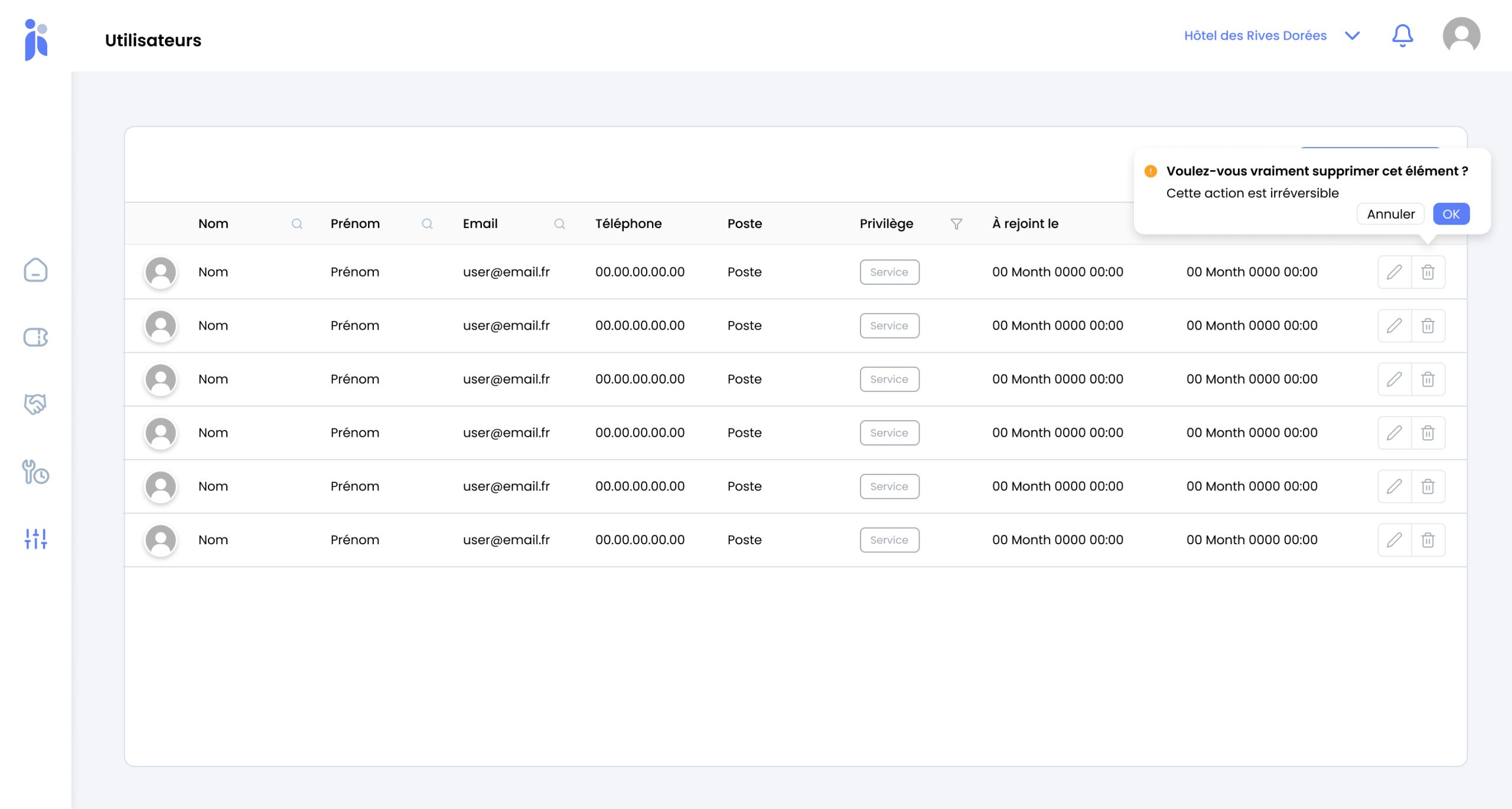The height and width of the screenshot is (809, 1512).
Task: Open the ticket icon in sidebar
Action: pos(35,337)
